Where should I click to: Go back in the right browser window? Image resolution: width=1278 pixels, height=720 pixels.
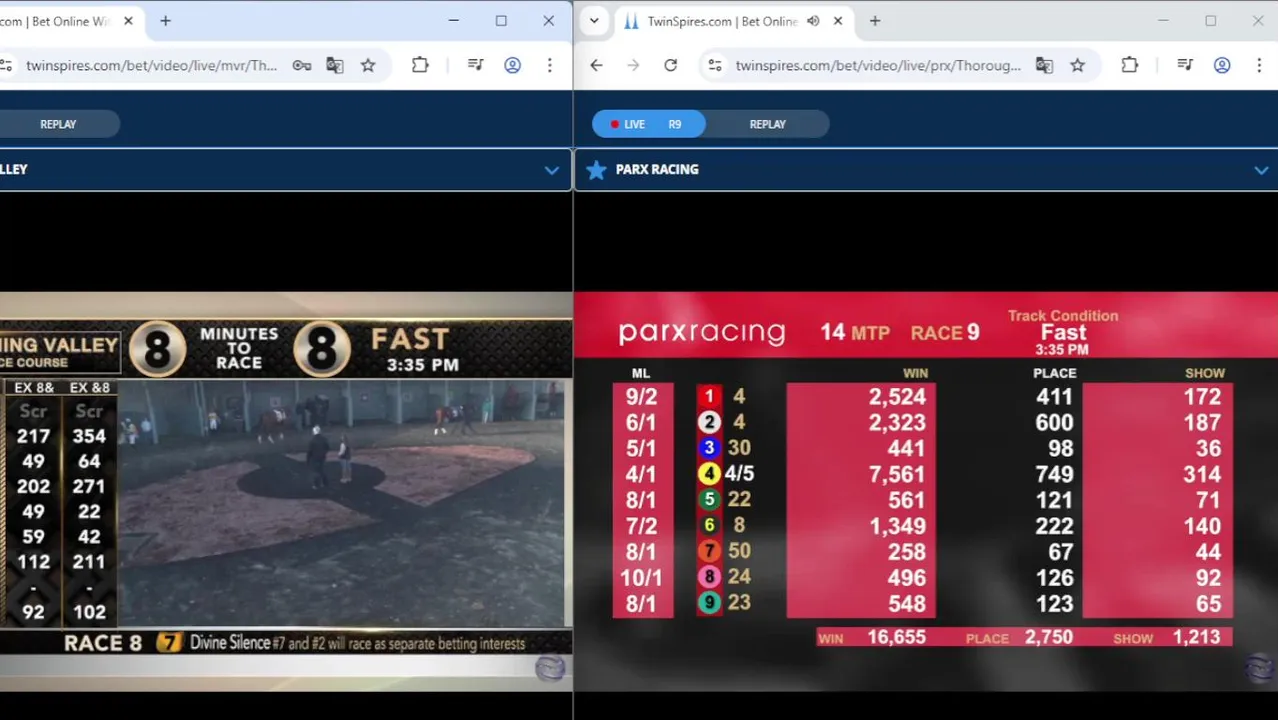pyautogui.click(x=596, y=65)
